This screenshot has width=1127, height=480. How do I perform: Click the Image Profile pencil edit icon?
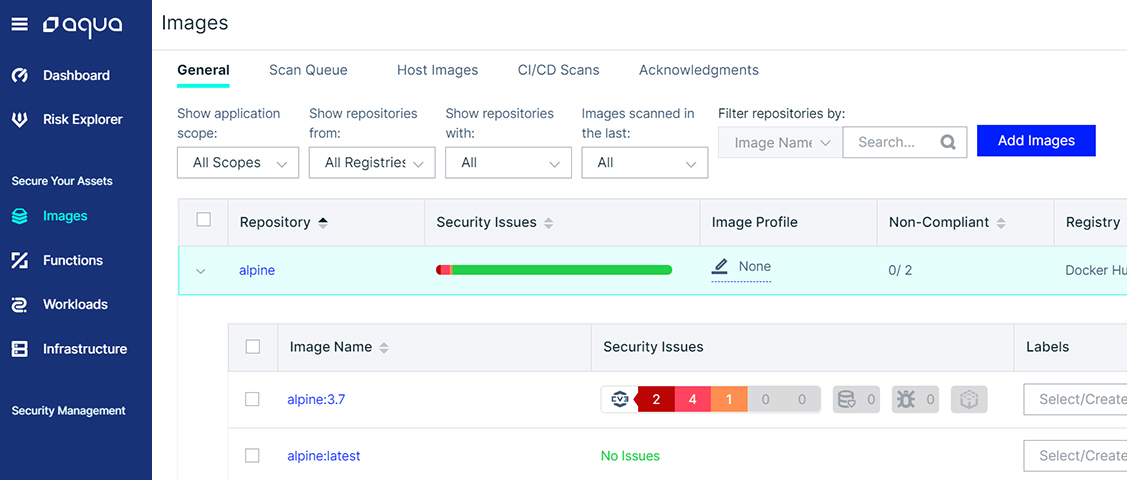719,267
